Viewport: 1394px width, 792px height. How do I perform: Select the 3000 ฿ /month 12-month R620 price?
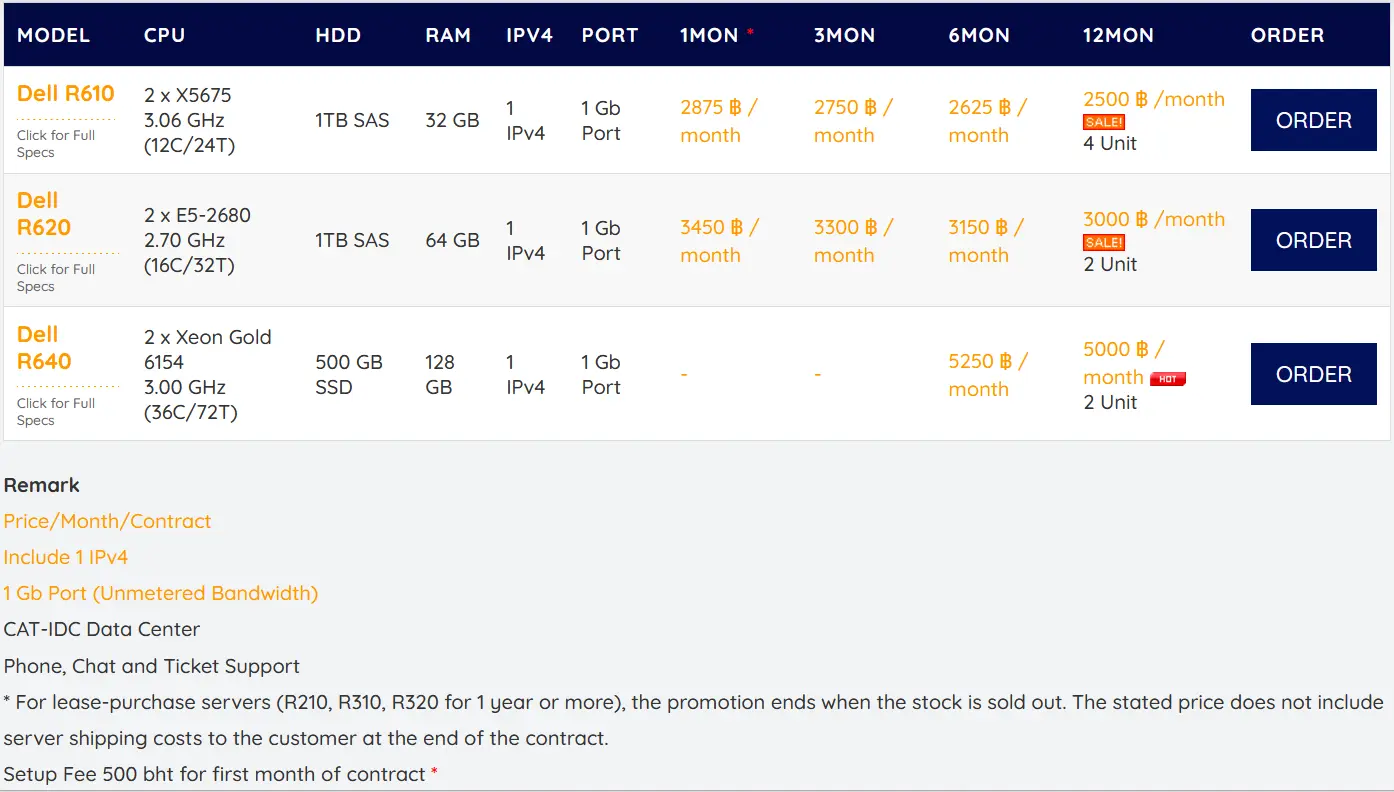1153,219
